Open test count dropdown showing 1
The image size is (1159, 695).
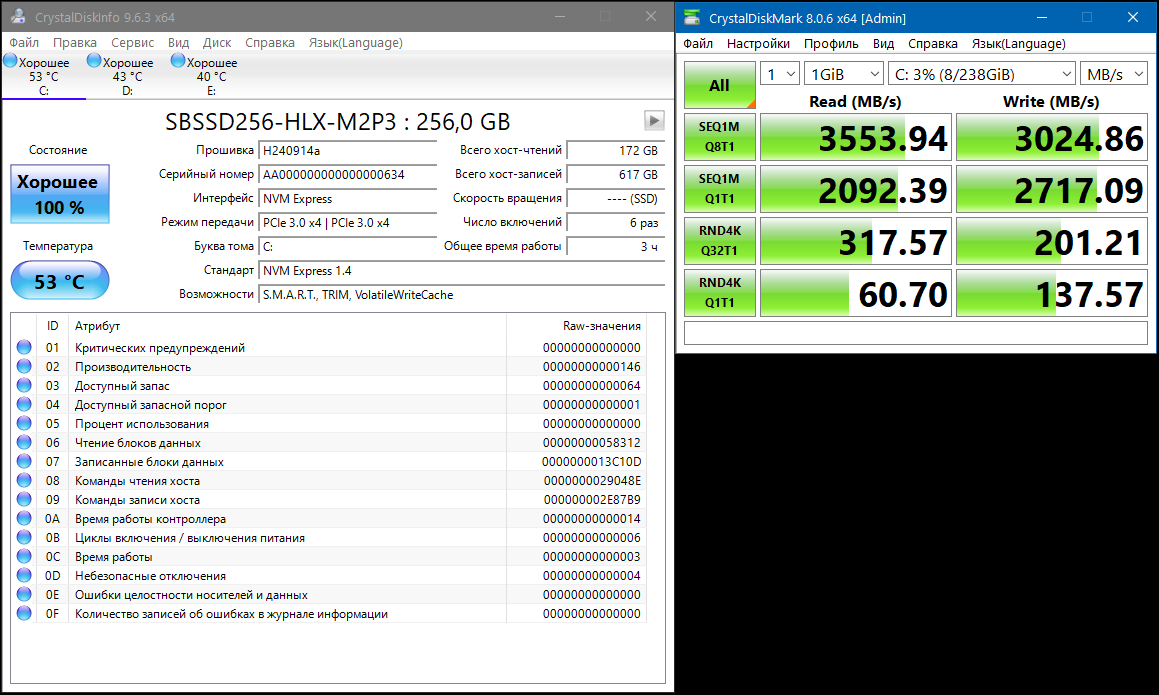coord(780,74)
